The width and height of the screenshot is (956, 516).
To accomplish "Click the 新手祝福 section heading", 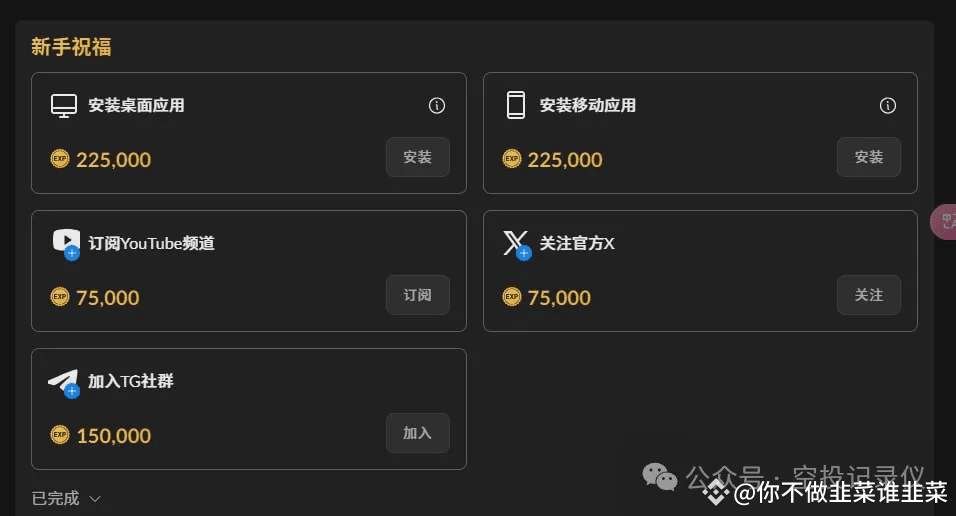I will (x=71, y=47).
